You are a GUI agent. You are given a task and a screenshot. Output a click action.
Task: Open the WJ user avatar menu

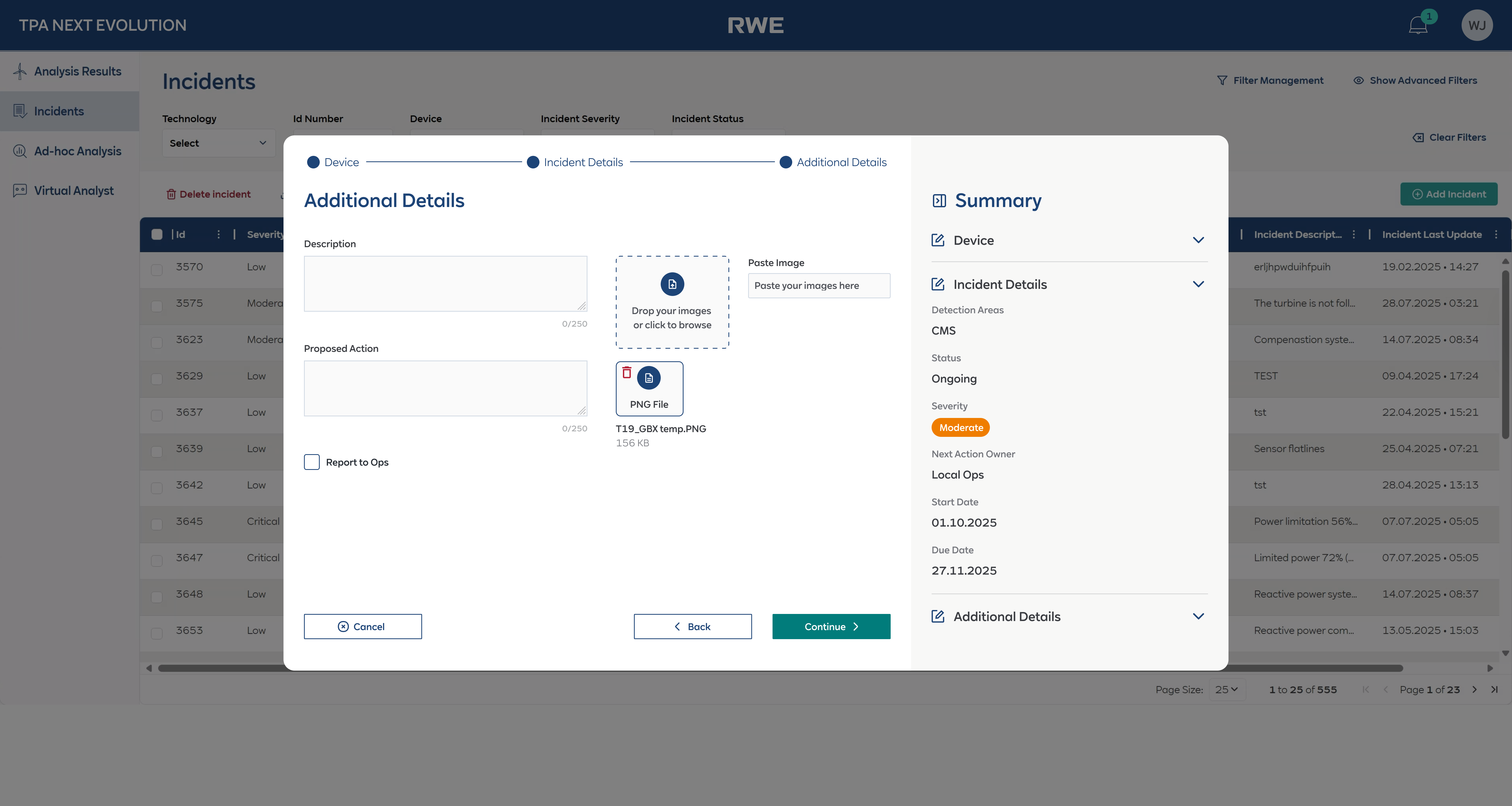[1477, 25]
